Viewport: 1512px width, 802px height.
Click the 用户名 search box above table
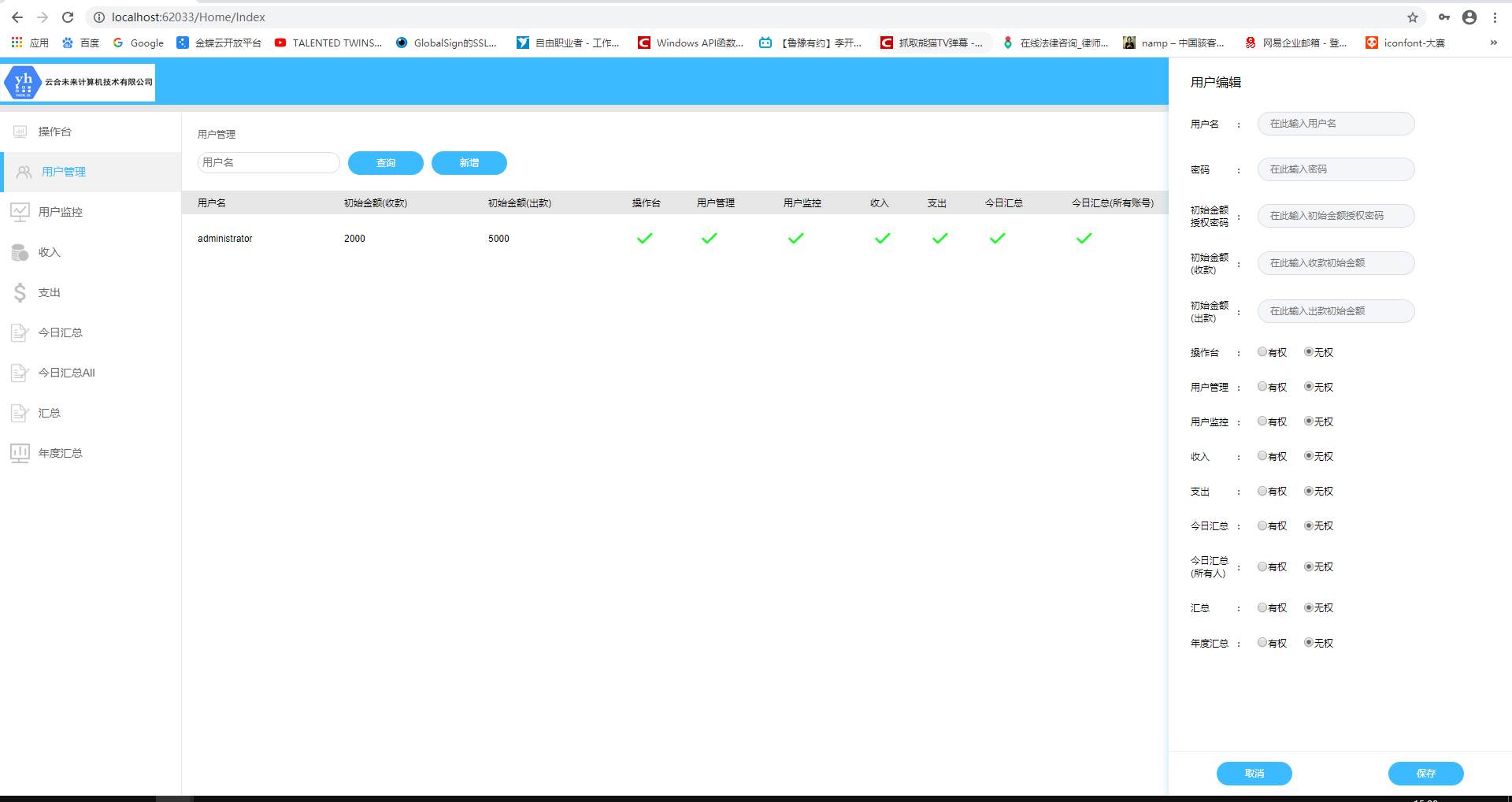[268, 162]
